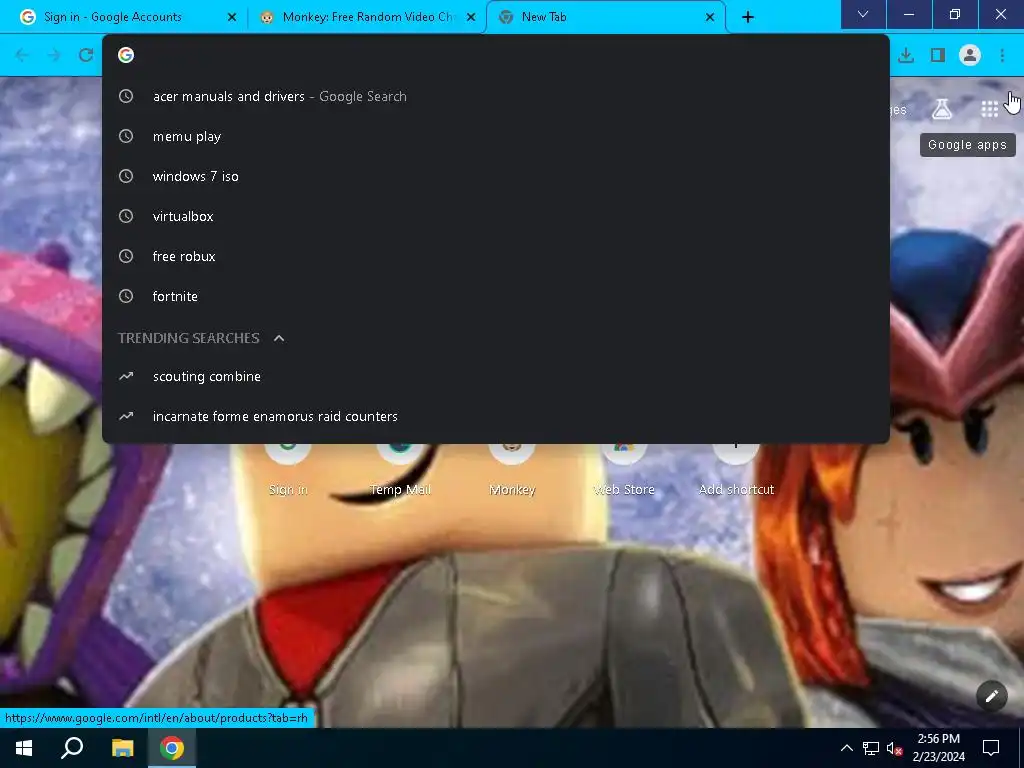Pick the 'free robux' suggestion

[496, 256]
